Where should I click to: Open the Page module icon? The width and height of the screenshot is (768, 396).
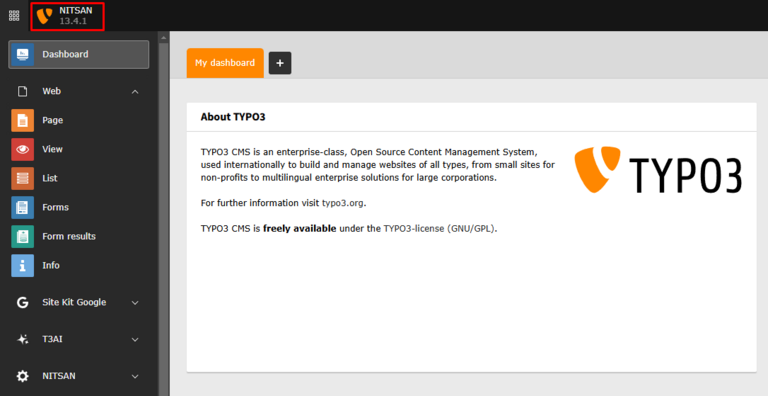pos(23,120)
